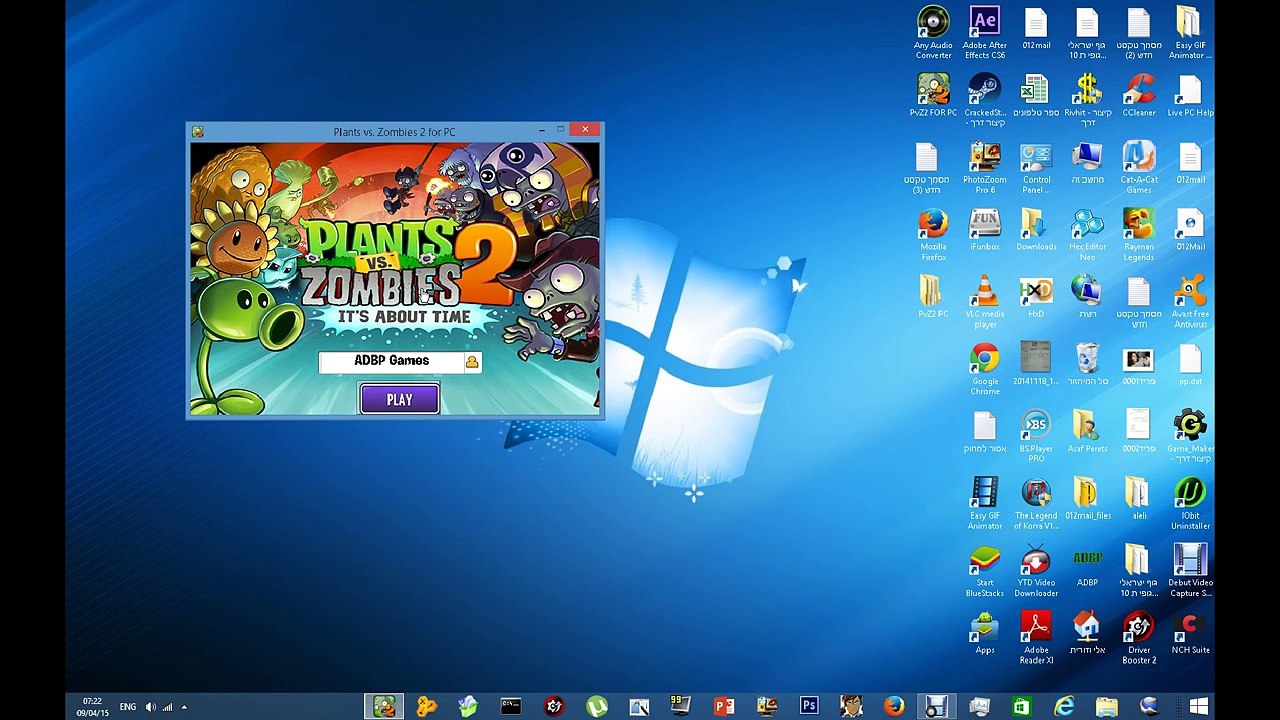Open Any Audio Converter desktop shortcut
The height and width of the screenshot is (720, 1280).
pos(933,32)
